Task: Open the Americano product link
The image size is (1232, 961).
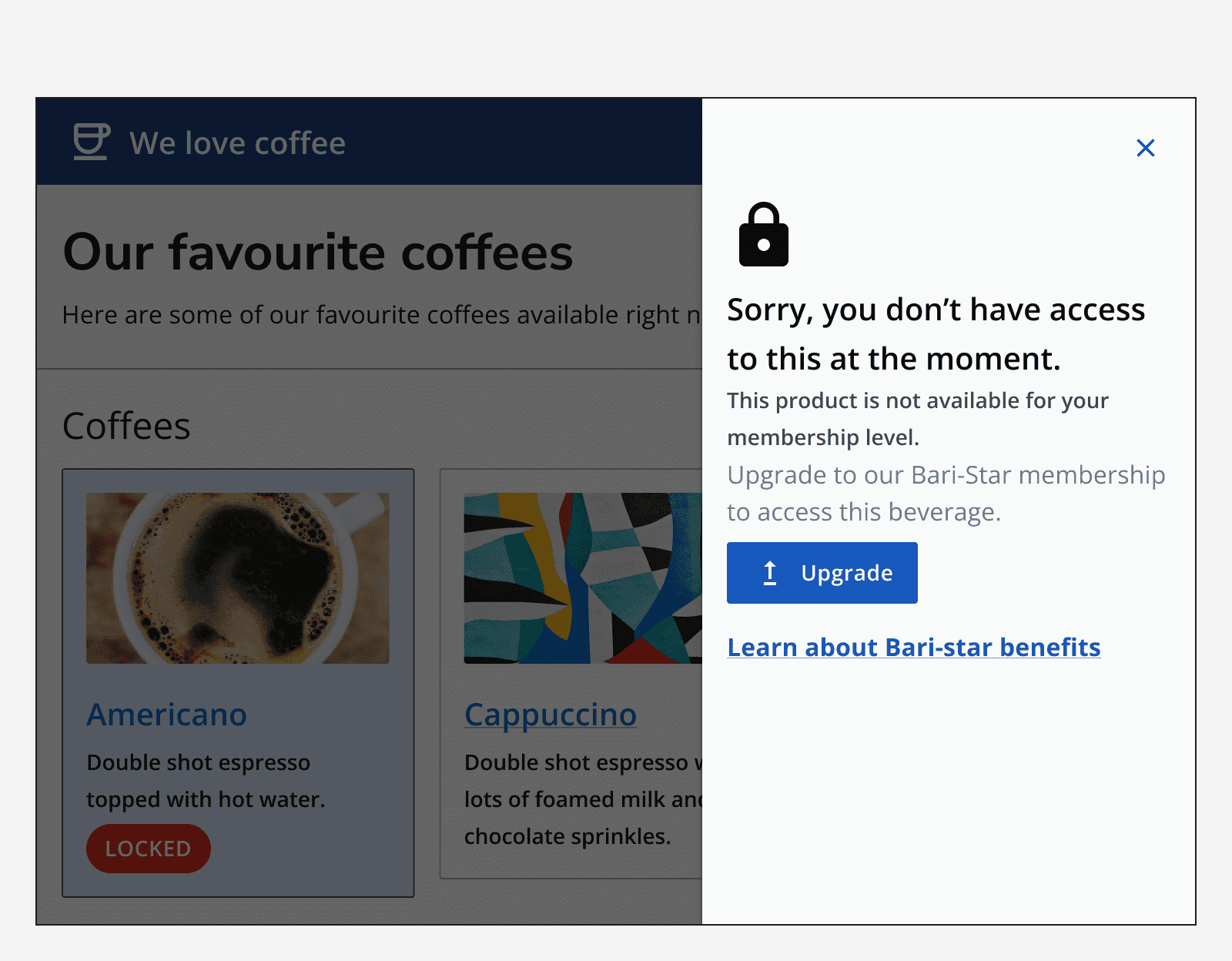Action: 166,715
